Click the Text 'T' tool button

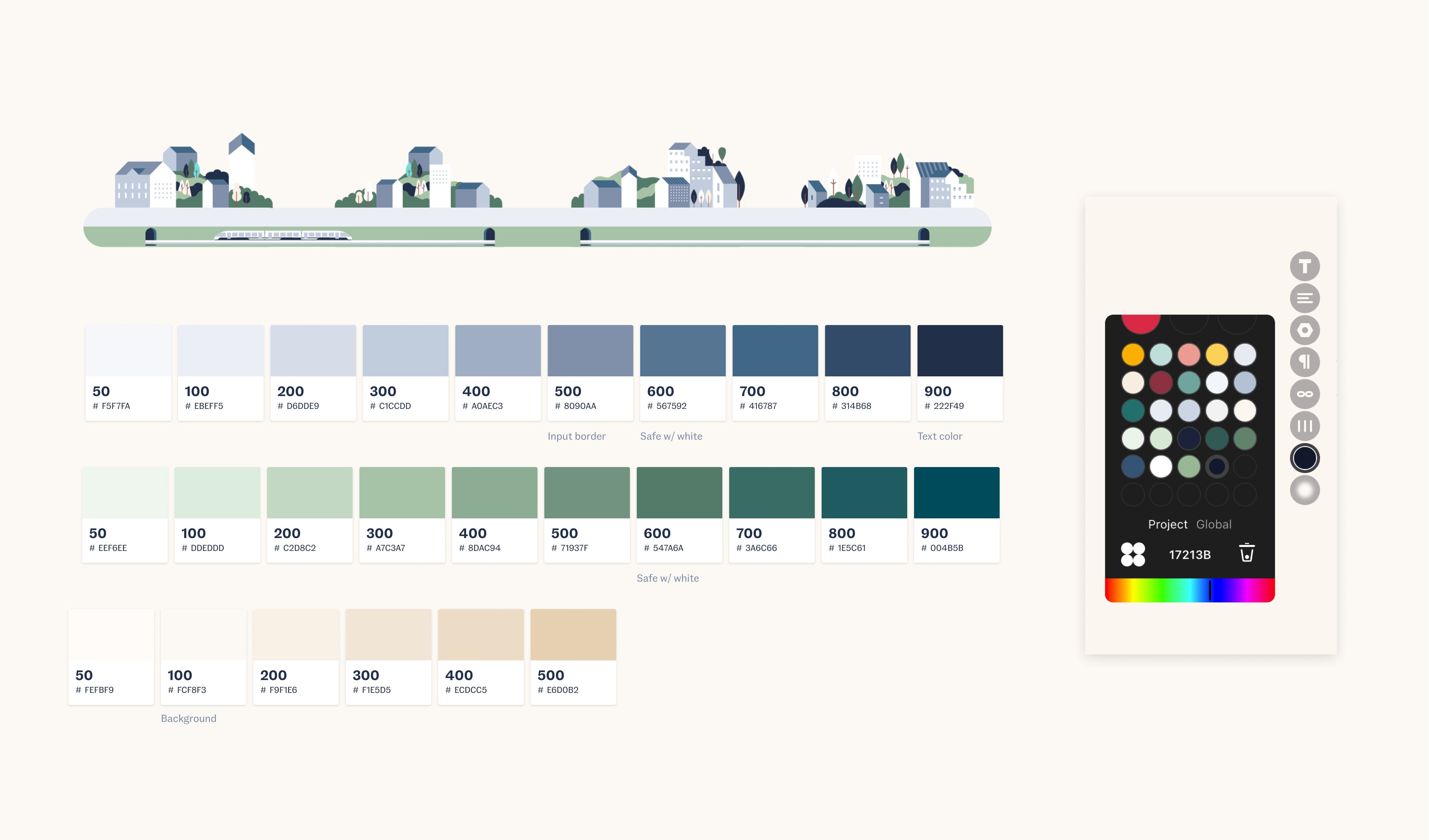click(1304, 266)
